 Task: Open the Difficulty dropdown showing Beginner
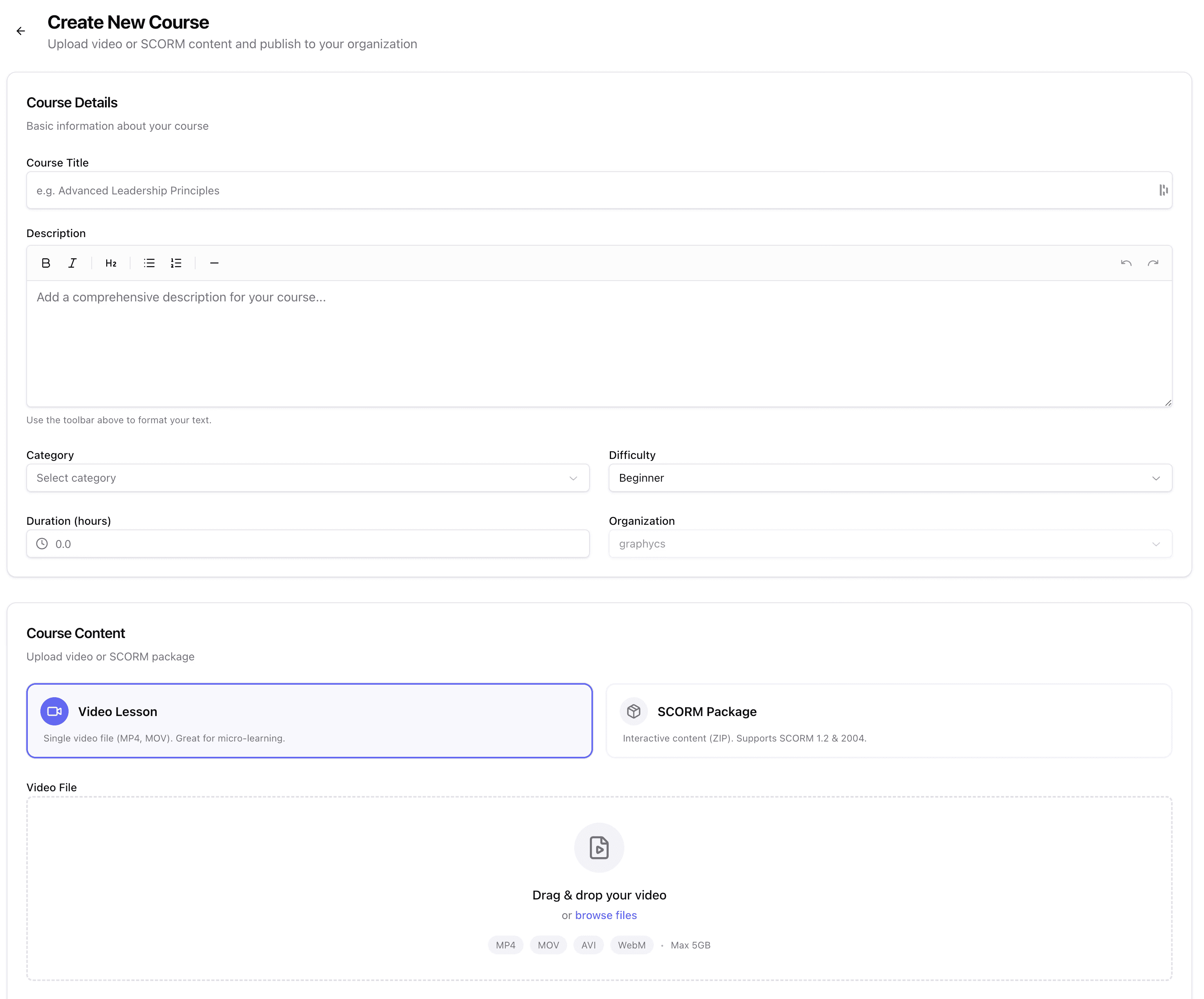tap(890, 478)
